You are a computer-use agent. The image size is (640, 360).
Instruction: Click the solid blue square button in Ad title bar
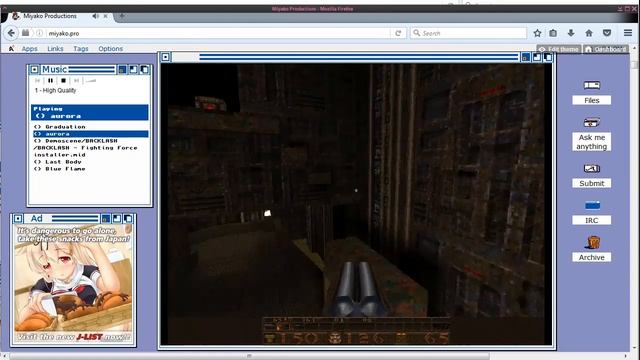tap(106, 219)
